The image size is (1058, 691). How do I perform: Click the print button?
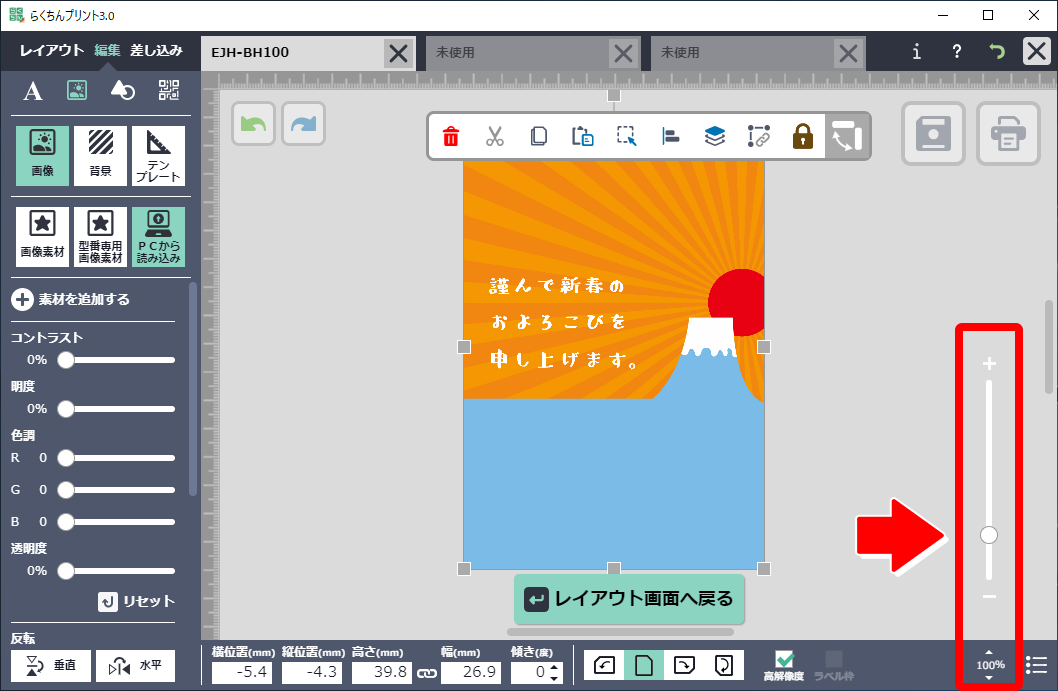point(1008,134)
